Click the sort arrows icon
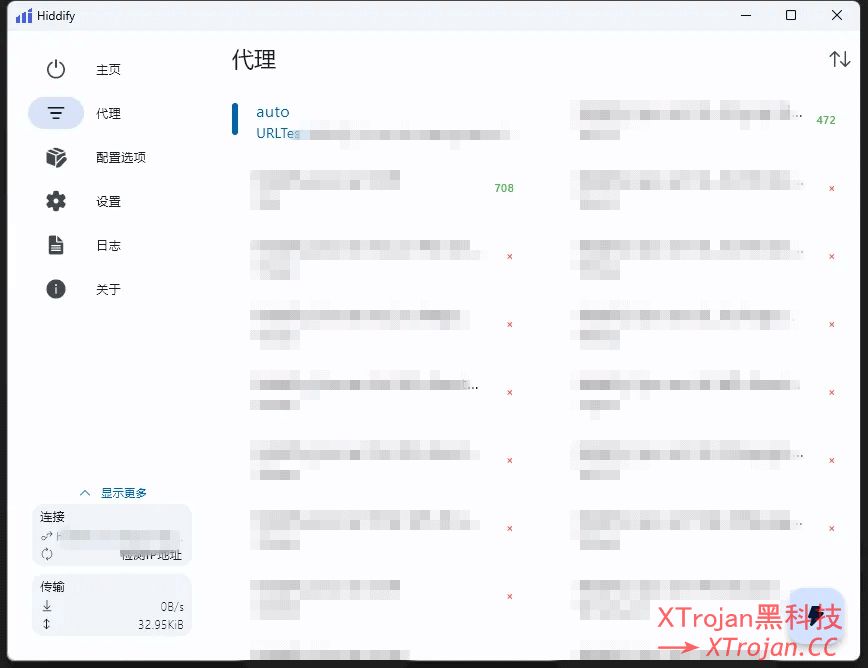Image resolution: width=868 pixels, height=668 pixels. [839, 59]
